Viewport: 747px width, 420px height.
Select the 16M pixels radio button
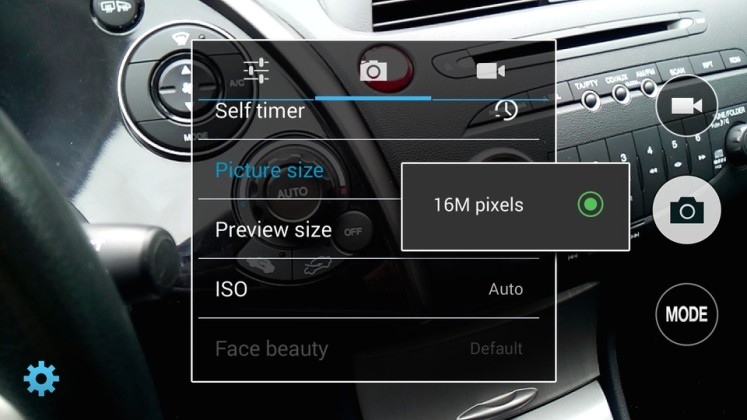coord(591,205)
